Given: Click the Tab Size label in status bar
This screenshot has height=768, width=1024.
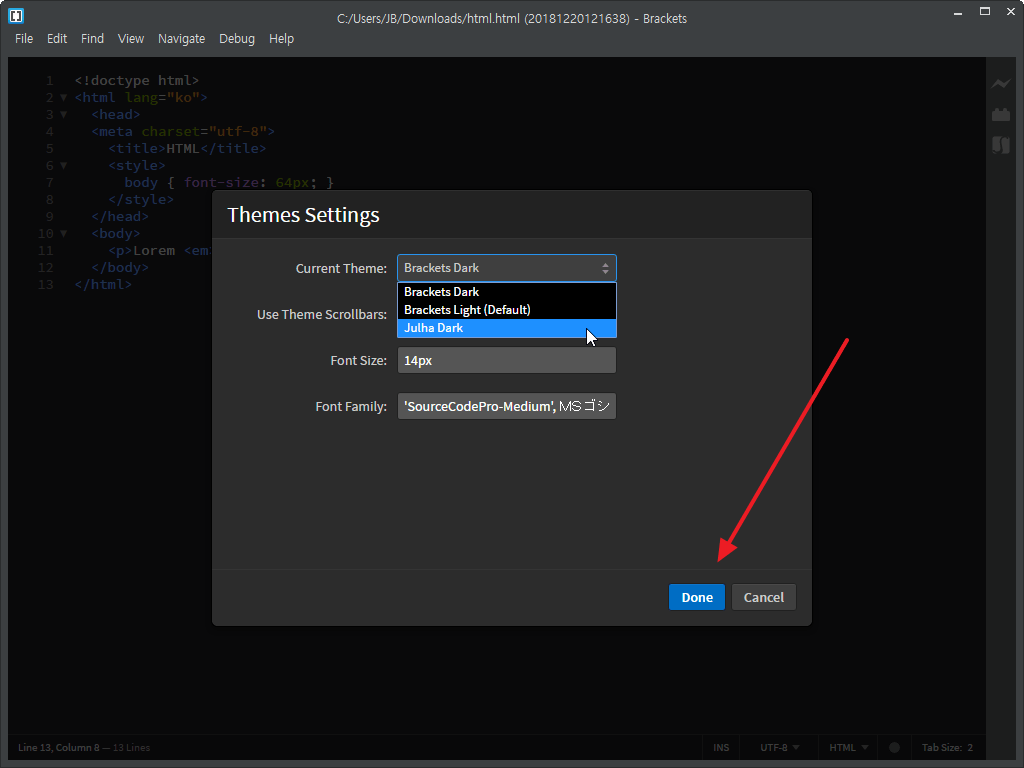Looking at the screenshot, I should click(941, 747).
